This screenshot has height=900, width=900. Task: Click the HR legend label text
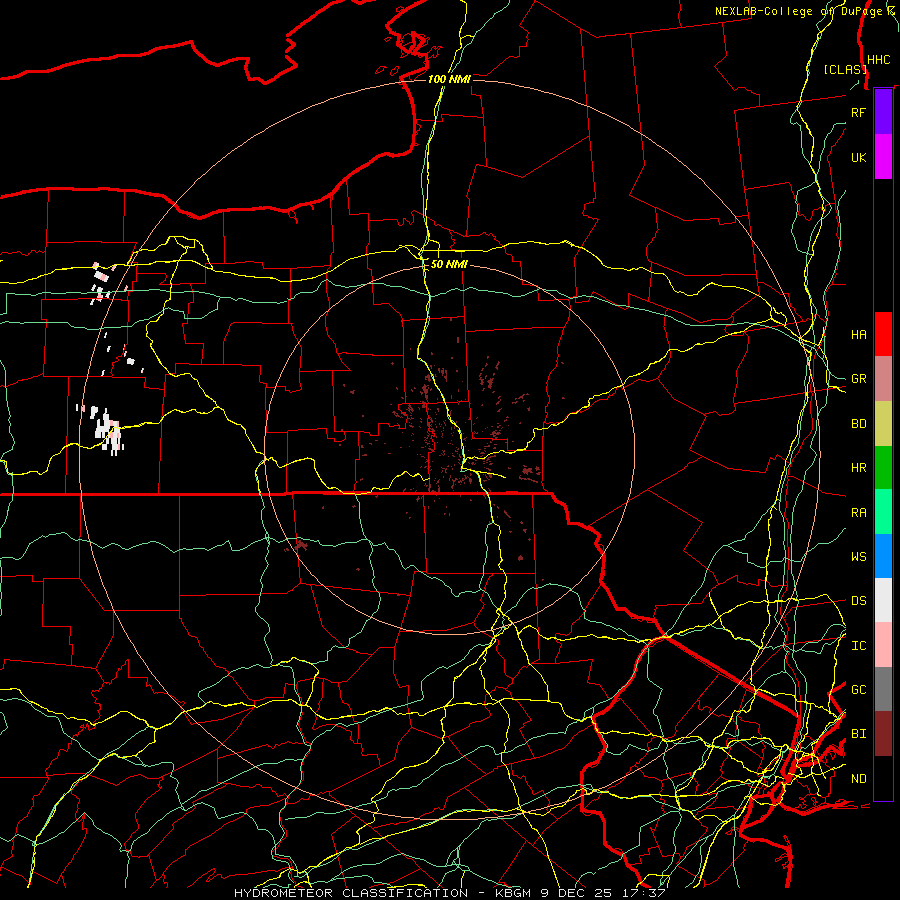point(858,468)
